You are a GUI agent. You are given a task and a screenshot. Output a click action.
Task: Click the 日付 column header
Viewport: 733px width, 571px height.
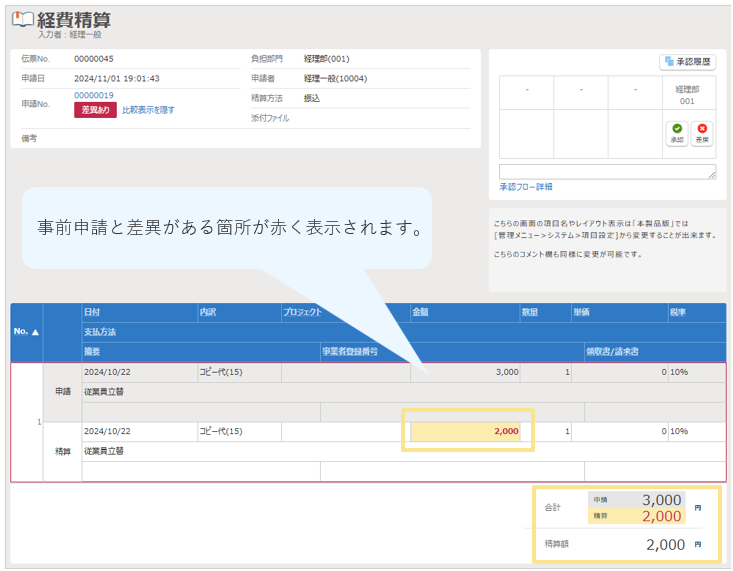92,312
